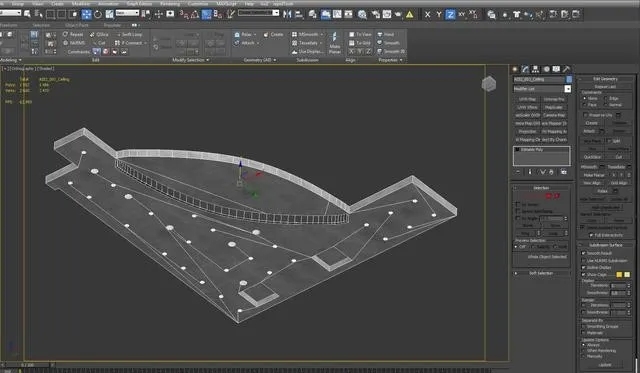Select the Edge constraint radio button
The width and height of the screenshot is (640, 373).
[x=606, y=98]
